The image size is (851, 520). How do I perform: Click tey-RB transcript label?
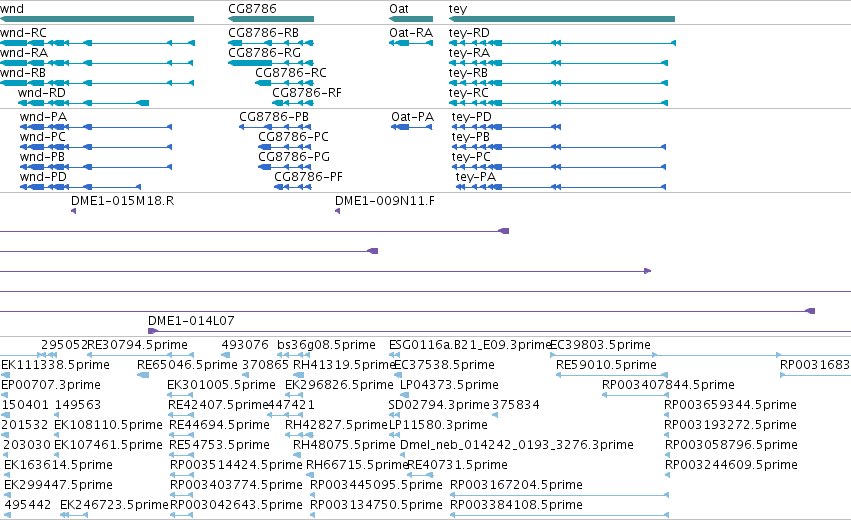click(x=468, y=73)
